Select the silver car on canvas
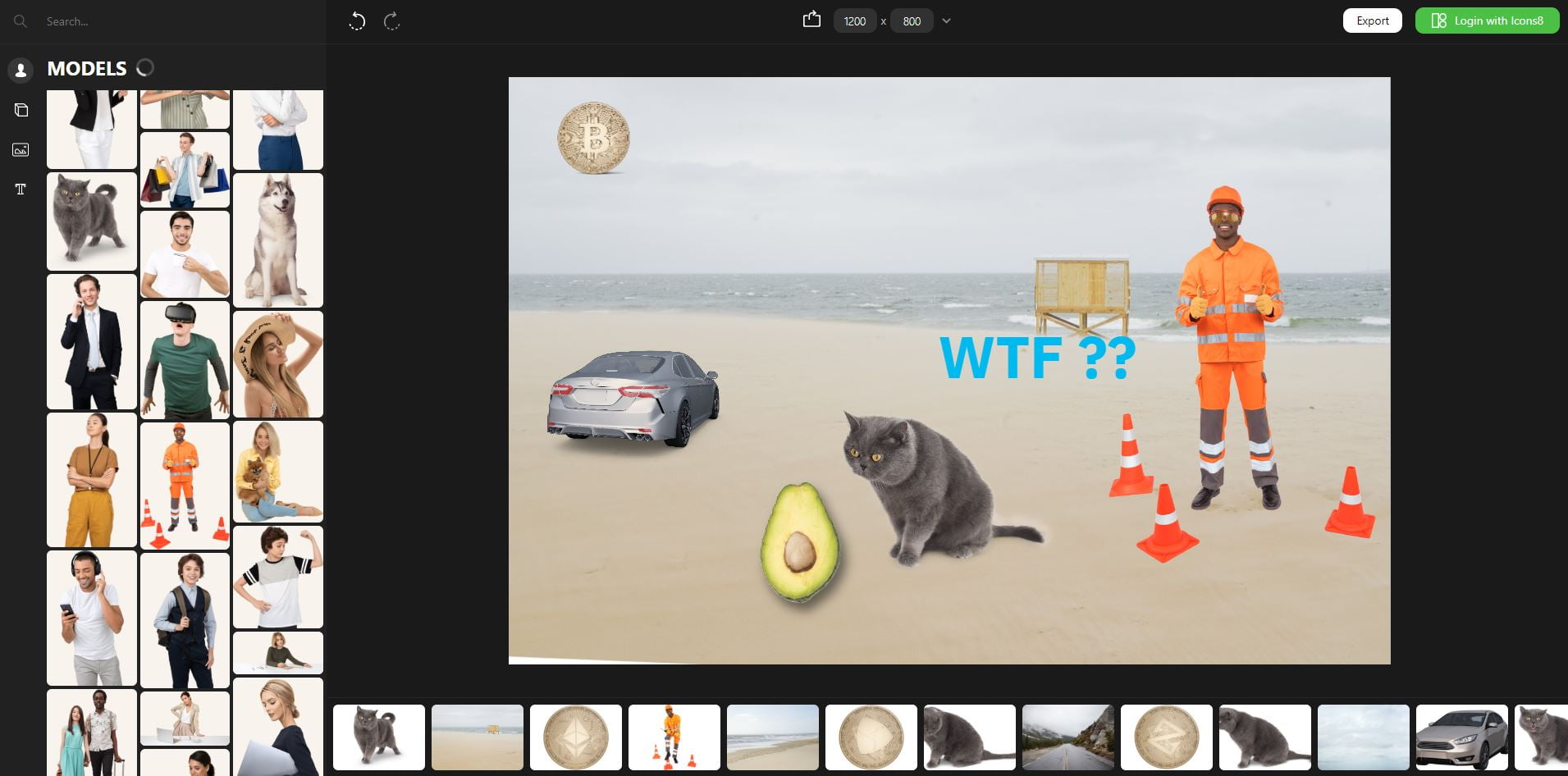The width and height of the screenshot is (1568, 776). (633, 399)
